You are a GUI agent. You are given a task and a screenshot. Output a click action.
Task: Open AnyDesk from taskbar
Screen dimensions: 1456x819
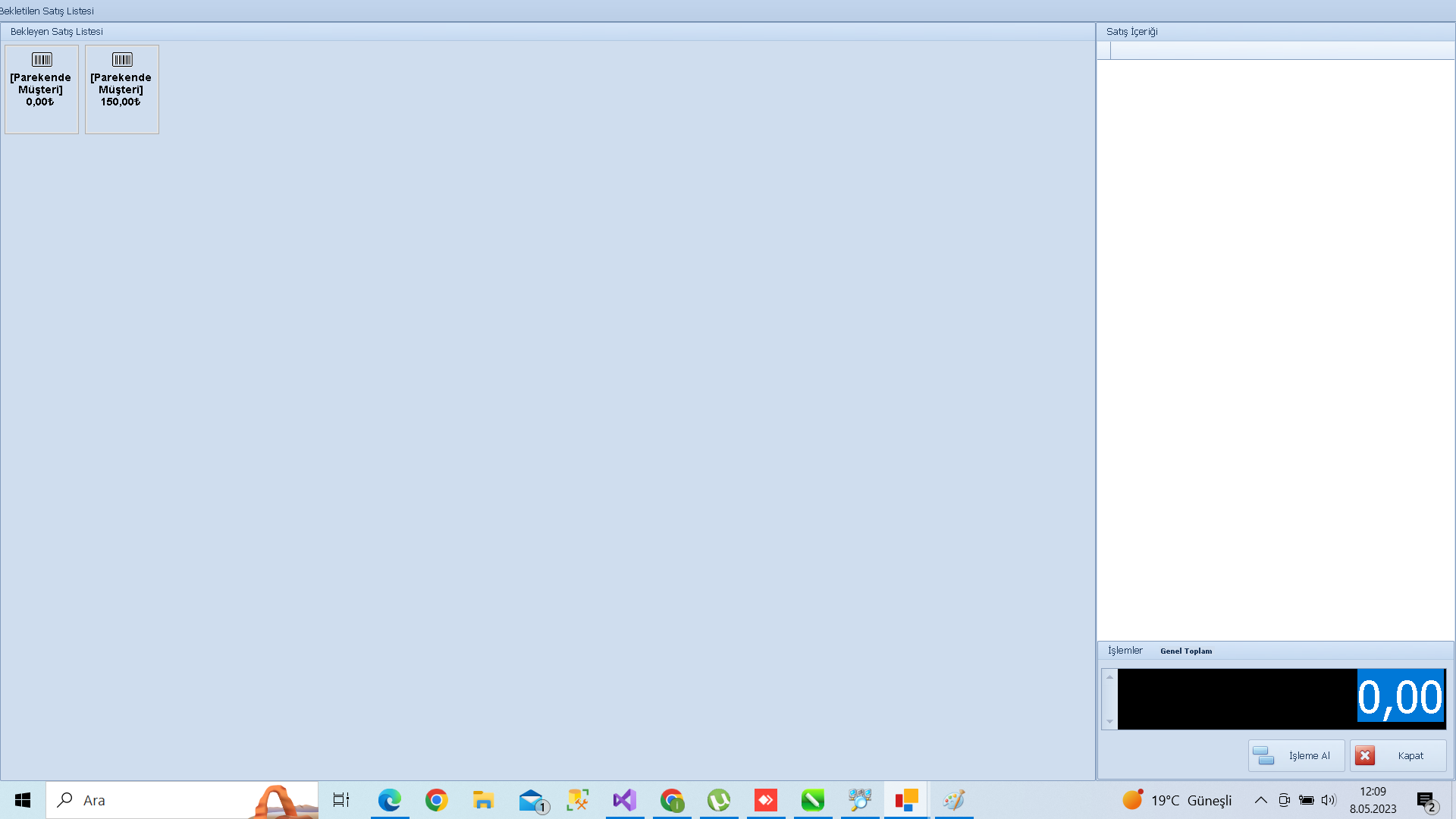click(766, 800)
